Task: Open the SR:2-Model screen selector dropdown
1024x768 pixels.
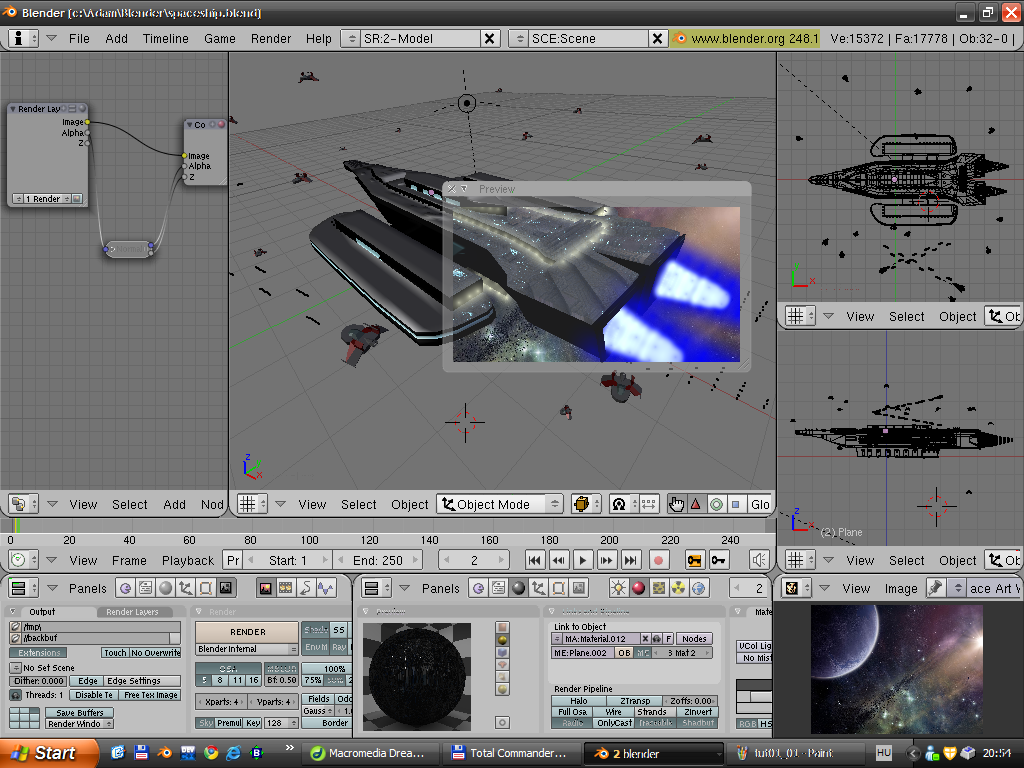Action: coord(351,38)
